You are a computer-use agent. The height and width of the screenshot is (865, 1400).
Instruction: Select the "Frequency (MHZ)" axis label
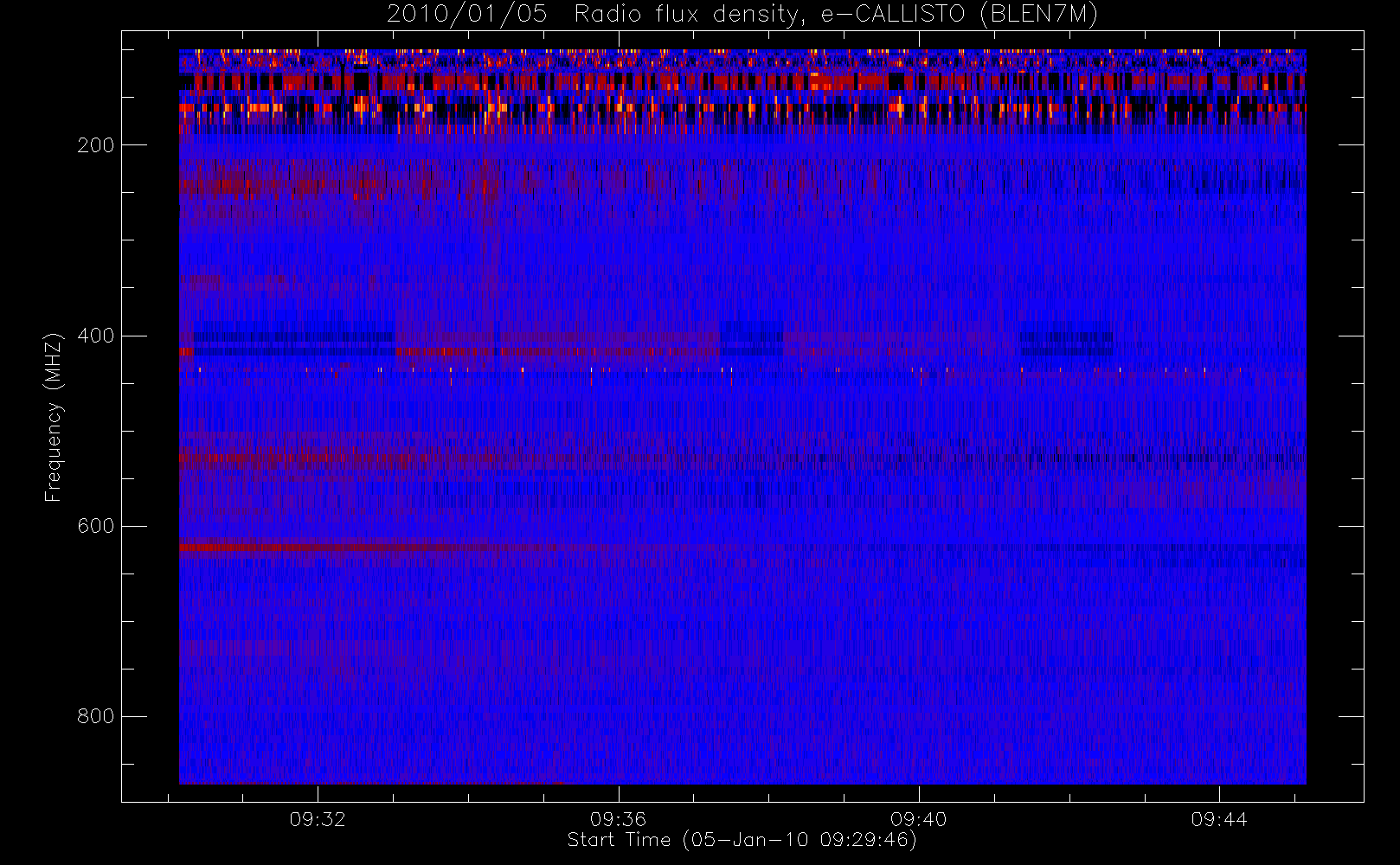(54, 417)
